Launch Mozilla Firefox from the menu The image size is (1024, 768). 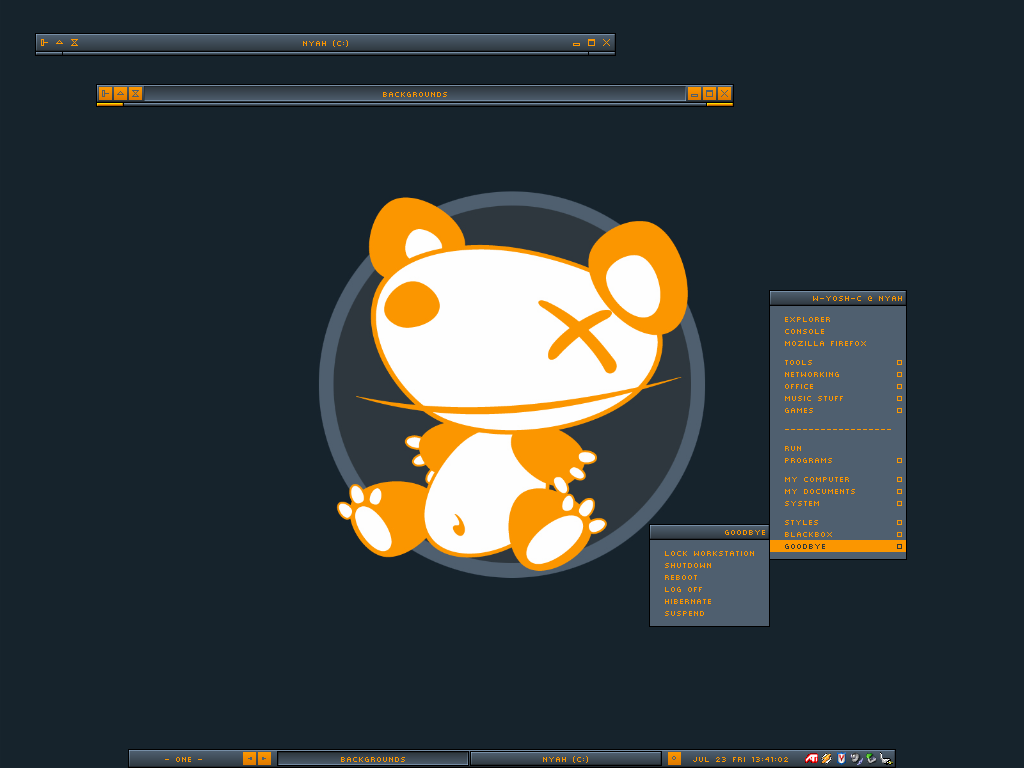click(838, 343)
